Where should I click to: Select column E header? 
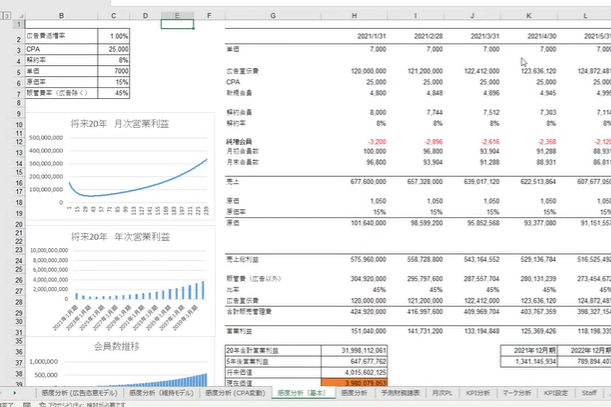pyautogui.click(x=177, y=16)
